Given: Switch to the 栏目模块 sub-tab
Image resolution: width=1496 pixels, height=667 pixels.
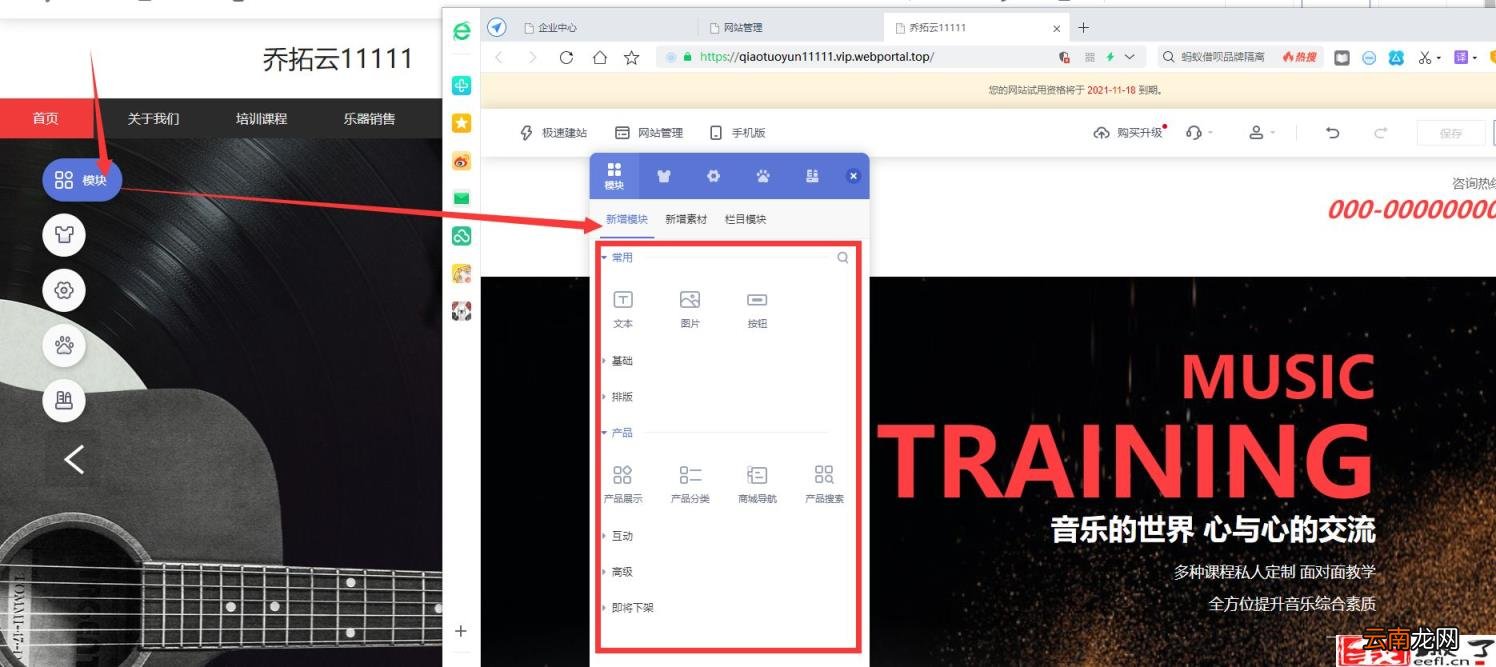Looking at the screenshot, I should point(745,219).
